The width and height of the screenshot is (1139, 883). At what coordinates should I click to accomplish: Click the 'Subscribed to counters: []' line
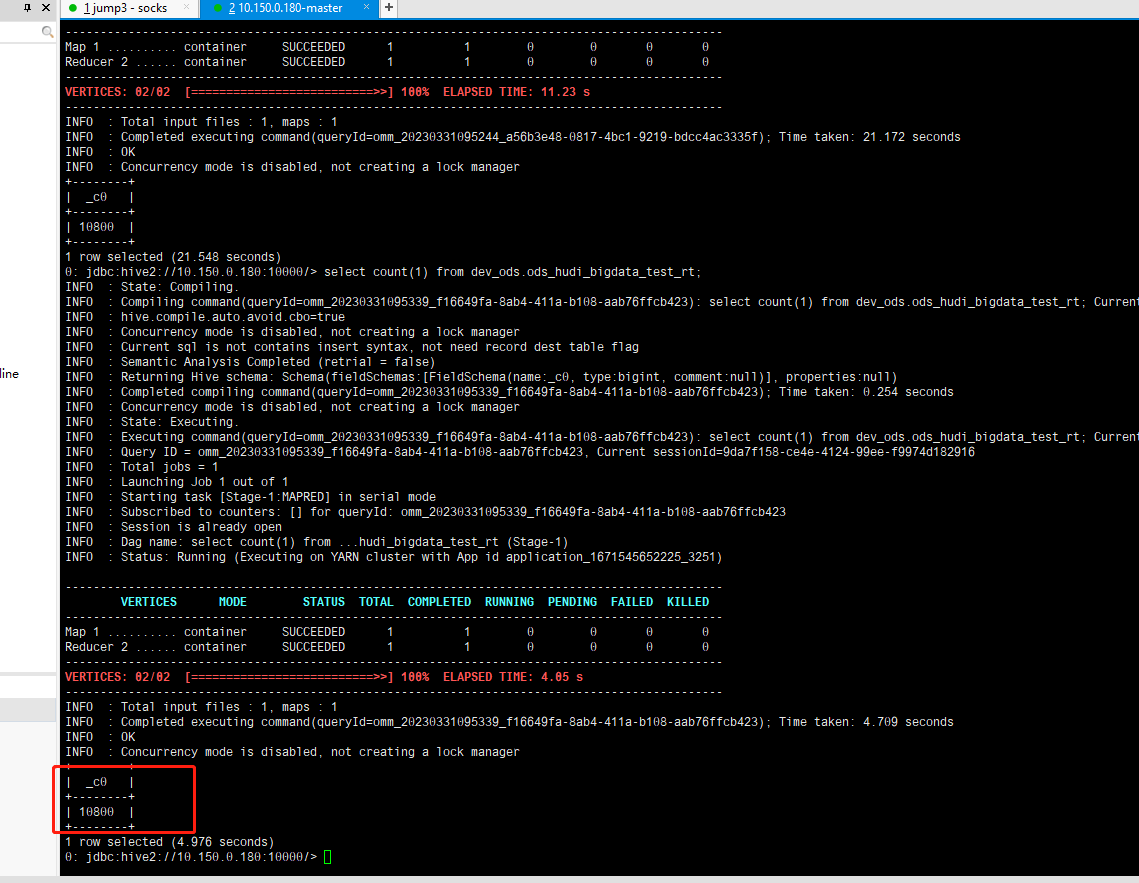pyautogui.click(x=426, y=512)
